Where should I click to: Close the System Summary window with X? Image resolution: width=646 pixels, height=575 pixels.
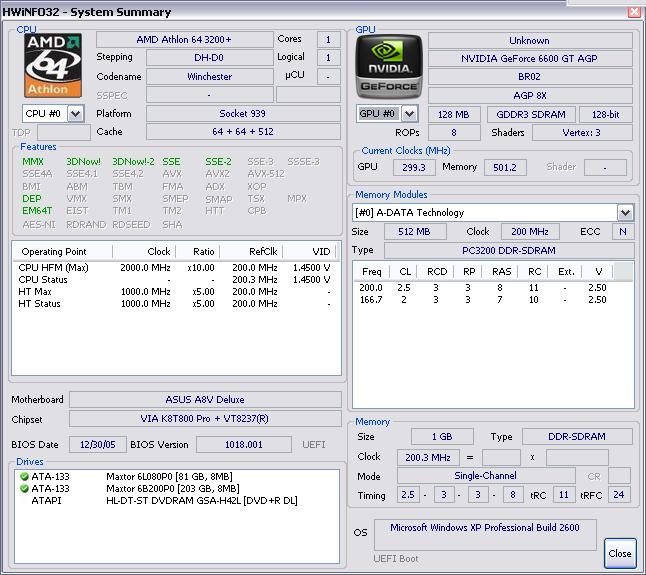point(634,12)
